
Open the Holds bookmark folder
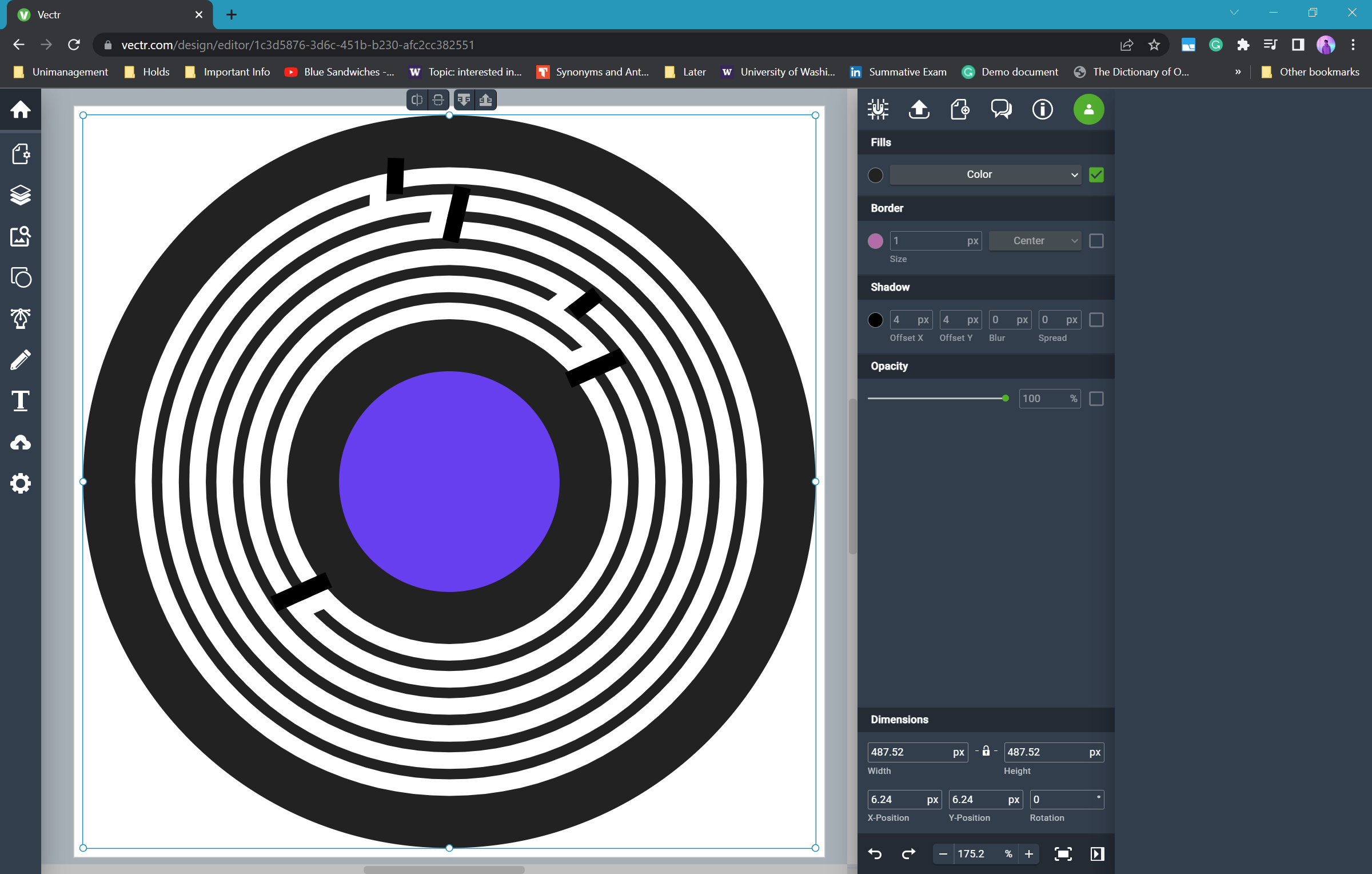coord(147,71)
